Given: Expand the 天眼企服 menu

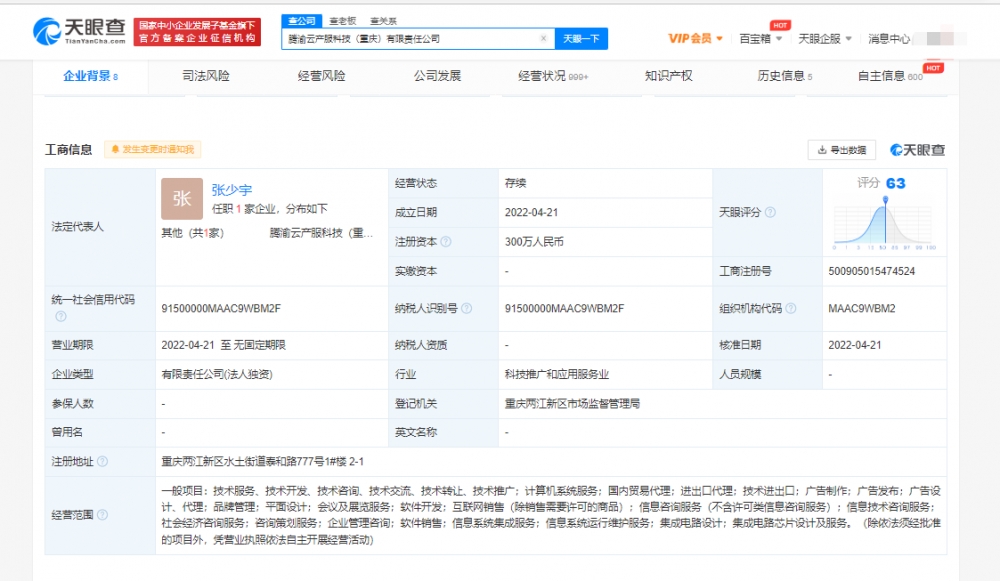Looking at the screenshot, I should point(825,38).
